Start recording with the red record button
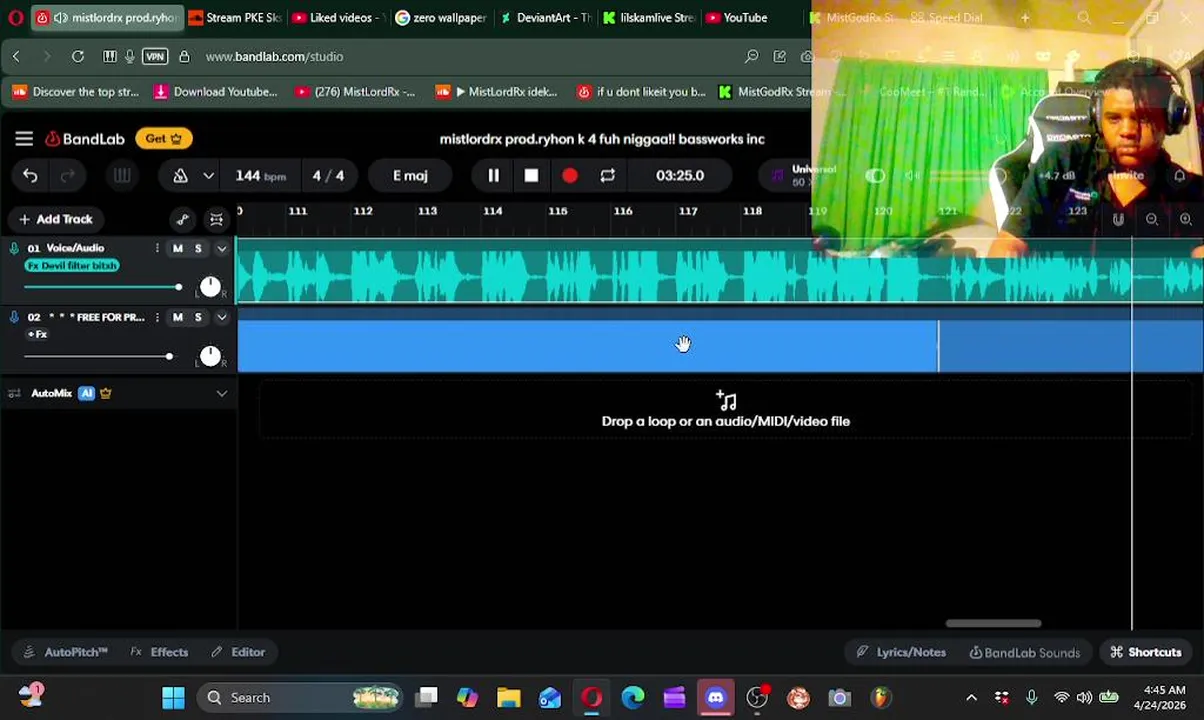This screenshot has width=1204, height=720. point(569,176)
